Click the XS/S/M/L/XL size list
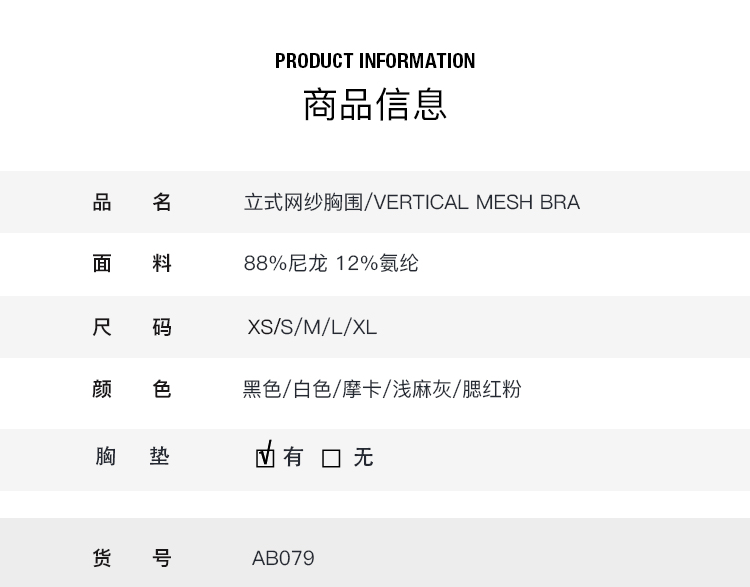Screen dimensions: 750x587 [312, 327]
